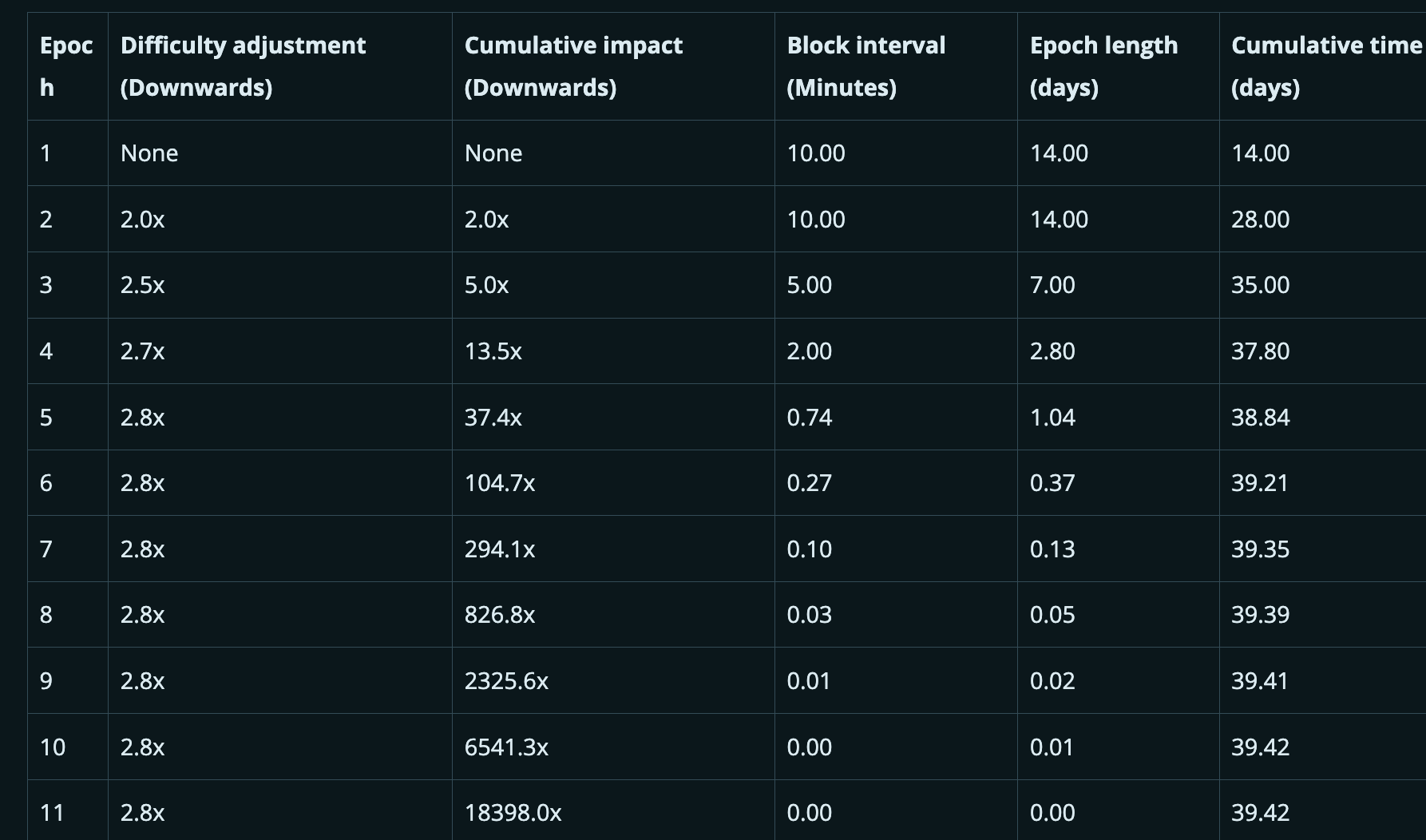Click the 13.5x cumulative impact cell
The width and height of the screenshot is (1426, 840).
point(493,351)
